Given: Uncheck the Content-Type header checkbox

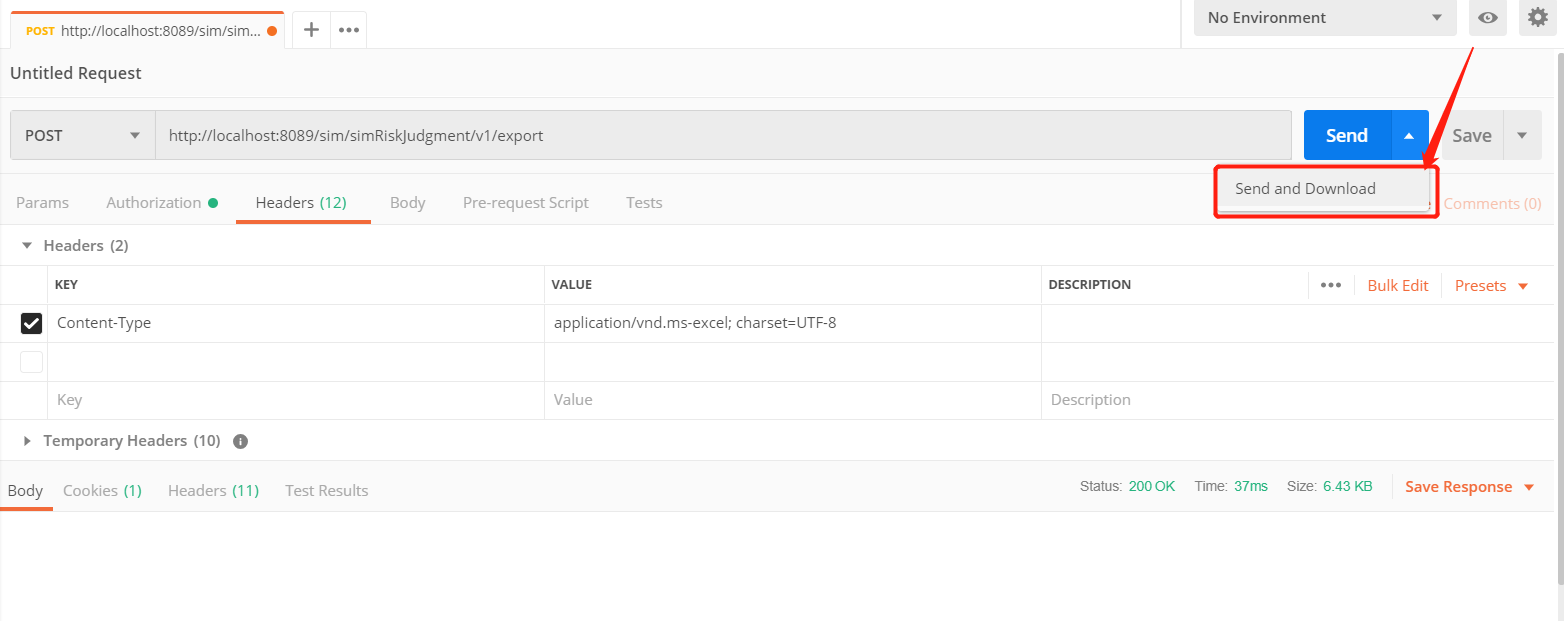Looking at the screenshot, I should (x=32, y=323).
